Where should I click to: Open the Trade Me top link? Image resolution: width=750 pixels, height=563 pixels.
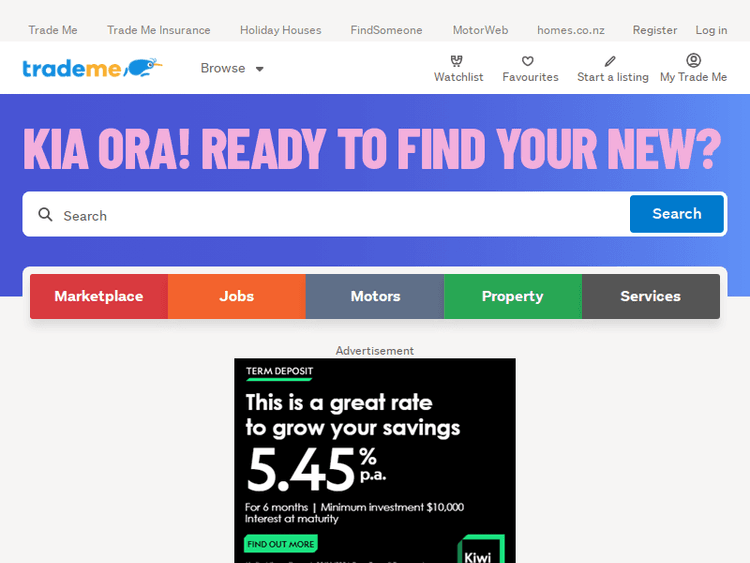click(x=53, y=30)
